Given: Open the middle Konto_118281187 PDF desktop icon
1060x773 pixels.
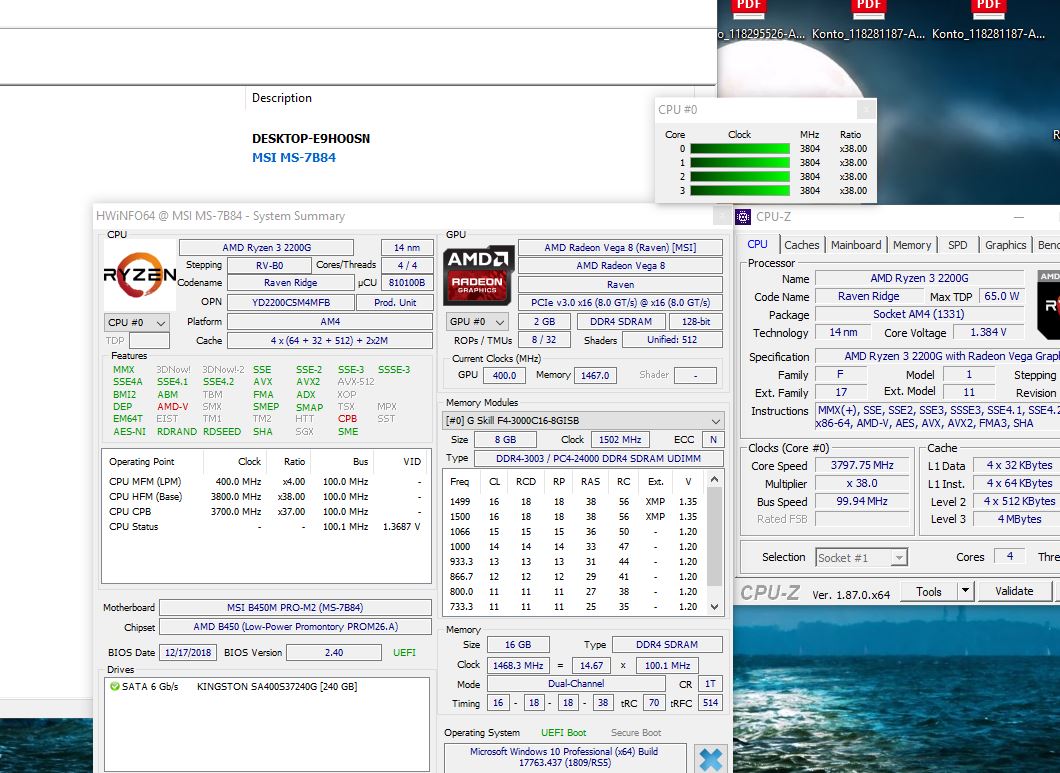Looking at the screenshot, I should pos(868,20).
